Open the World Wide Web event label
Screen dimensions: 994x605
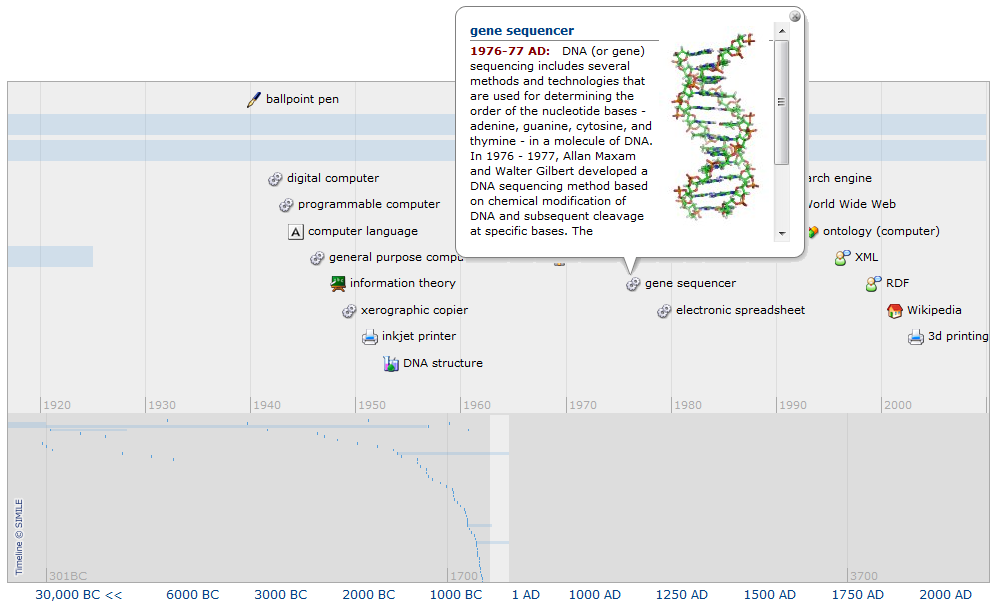point(851,204)
